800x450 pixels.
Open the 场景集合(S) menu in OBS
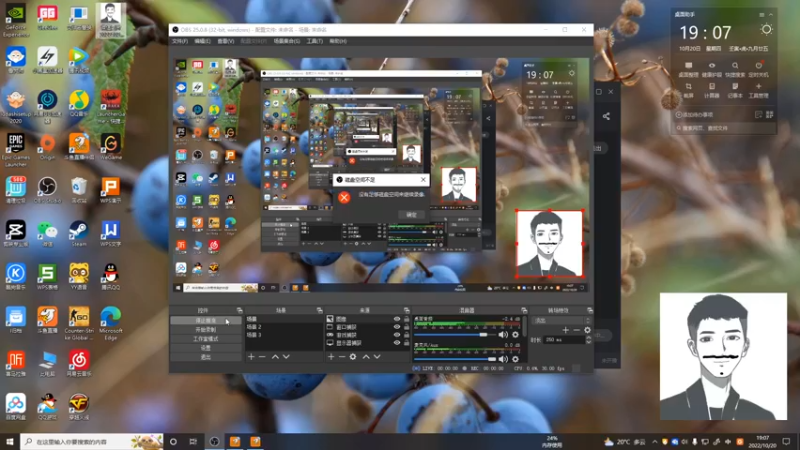pos(287,41)
